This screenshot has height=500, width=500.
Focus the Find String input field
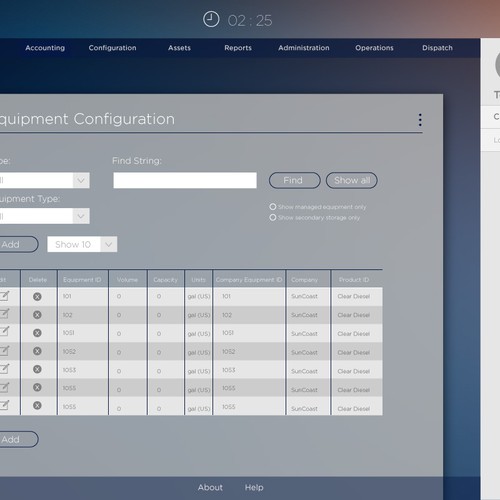click(x=185, y=180)
